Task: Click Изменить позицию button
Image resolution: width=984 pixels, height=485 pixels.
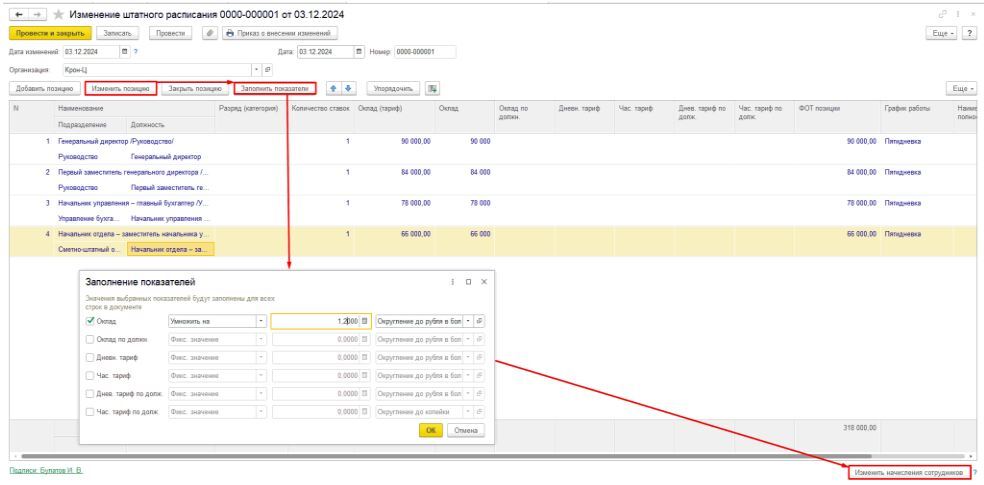Action: tap(120, 89)
